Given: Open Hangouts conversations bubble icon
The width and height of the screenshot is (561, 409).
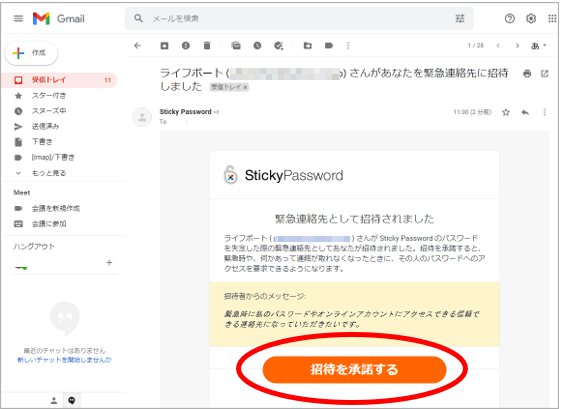Looking at the screenshot, I should (72, 400).
